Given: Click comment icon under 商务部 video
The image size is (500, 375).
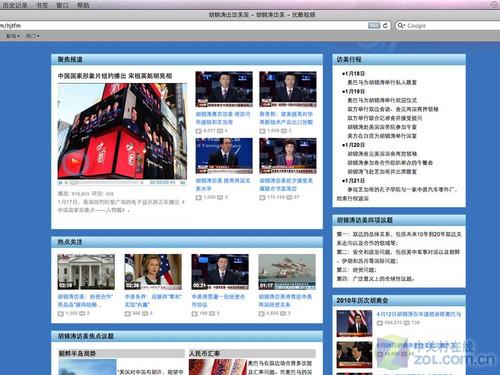Looking at the screenshot, I should (284, 131).
